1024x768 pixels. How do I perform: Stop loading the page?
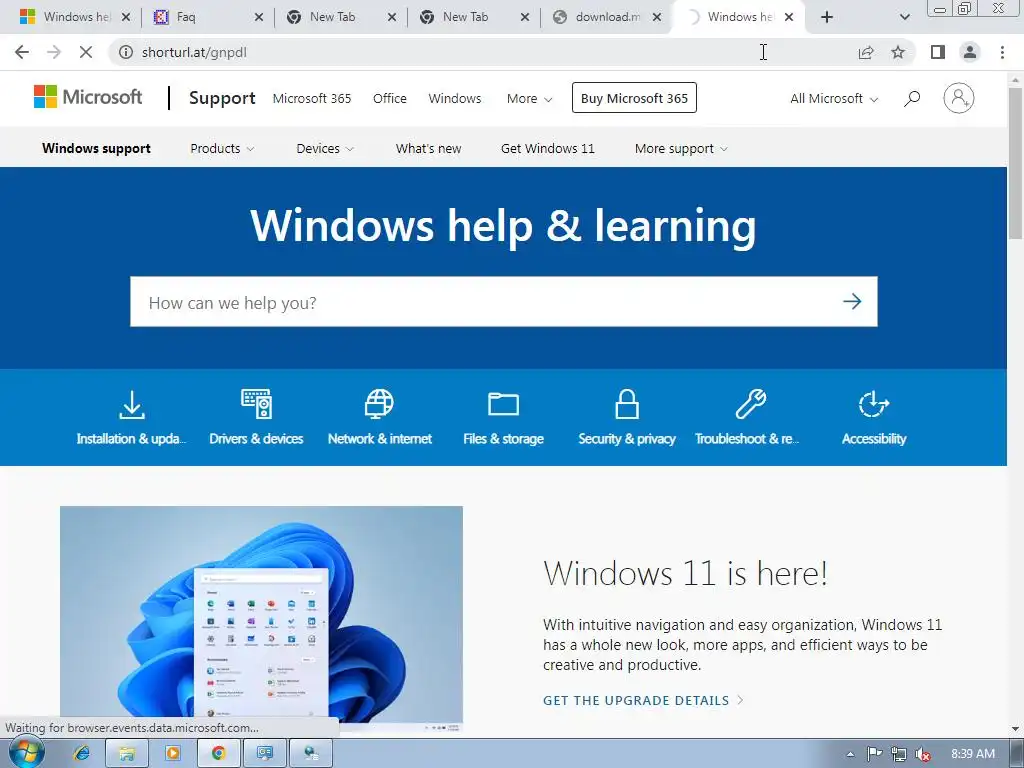pos(86,52)
